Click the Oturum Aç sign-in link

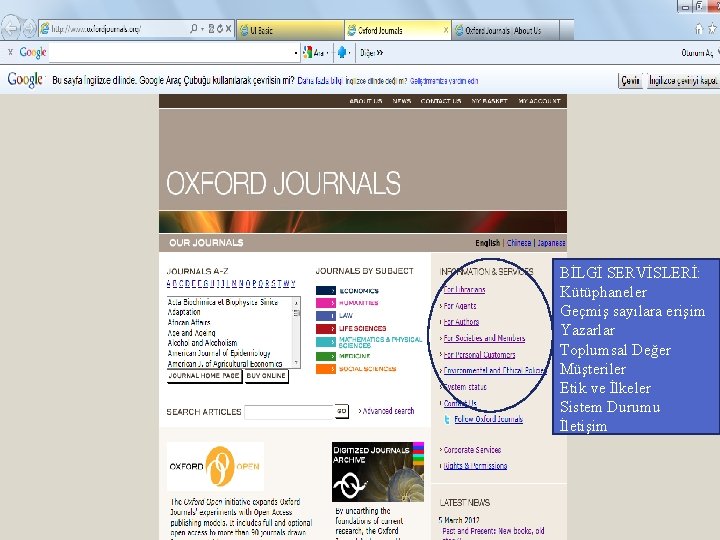pos(698,53)
